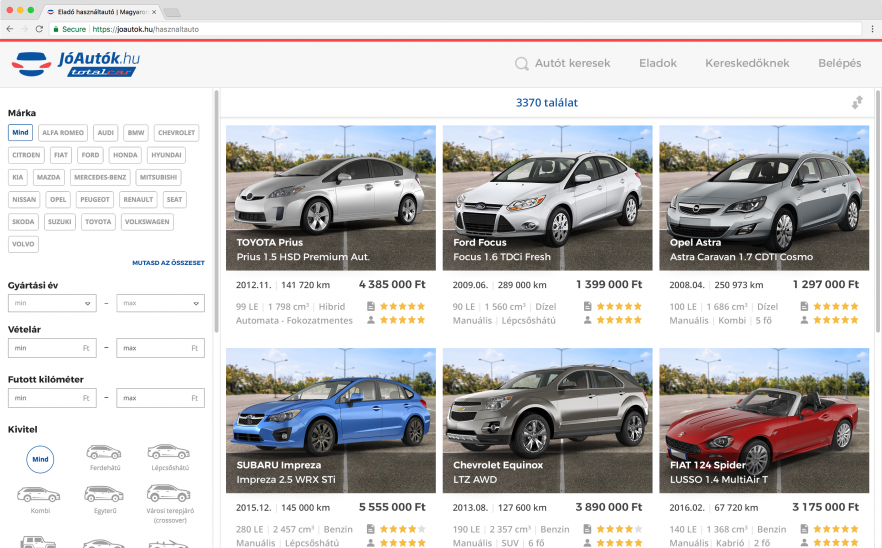Screen dimensions: 882x548
Task: Click the Belépés login link
Action: point(839,63)
